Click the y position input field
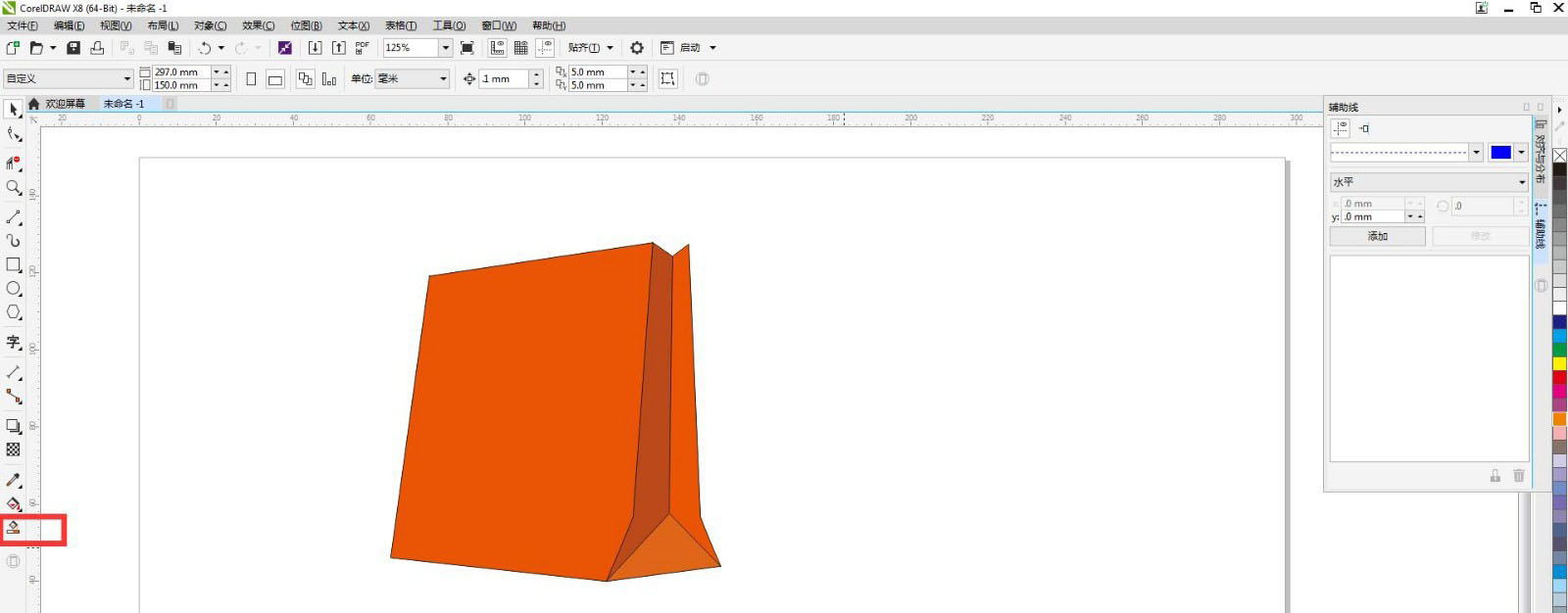1568x613 pixels. tap(1372, 216)
